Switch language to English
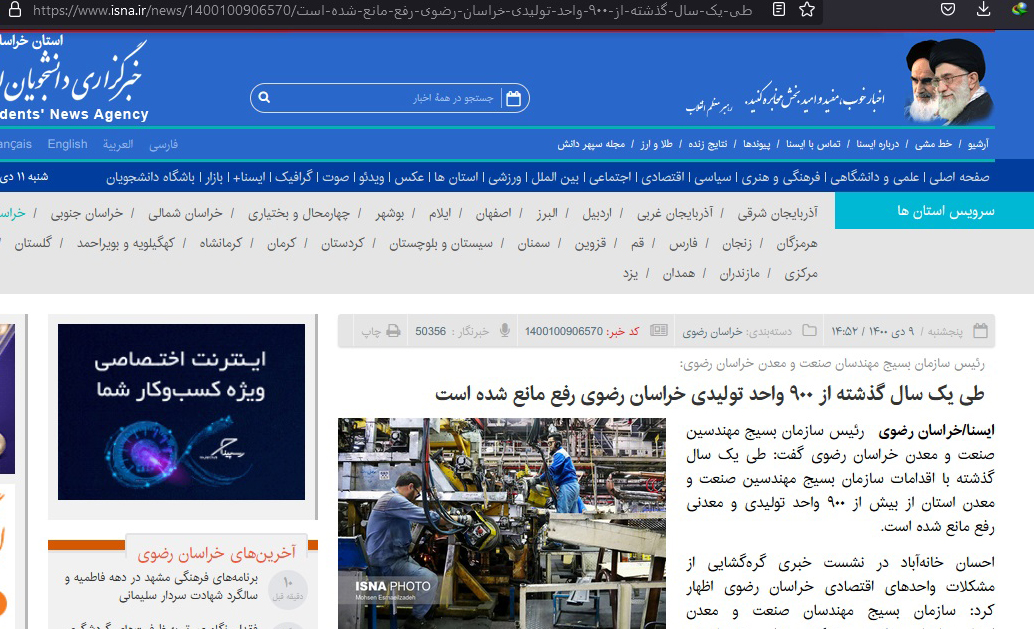Viewport: 1034px width, 629px height. click(x=67, y=144)
